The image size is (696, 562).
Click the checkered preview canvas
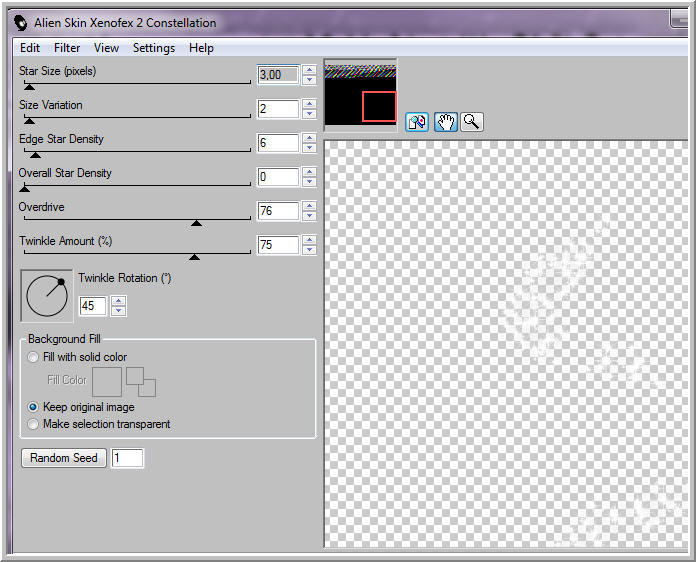coord(506,344)
